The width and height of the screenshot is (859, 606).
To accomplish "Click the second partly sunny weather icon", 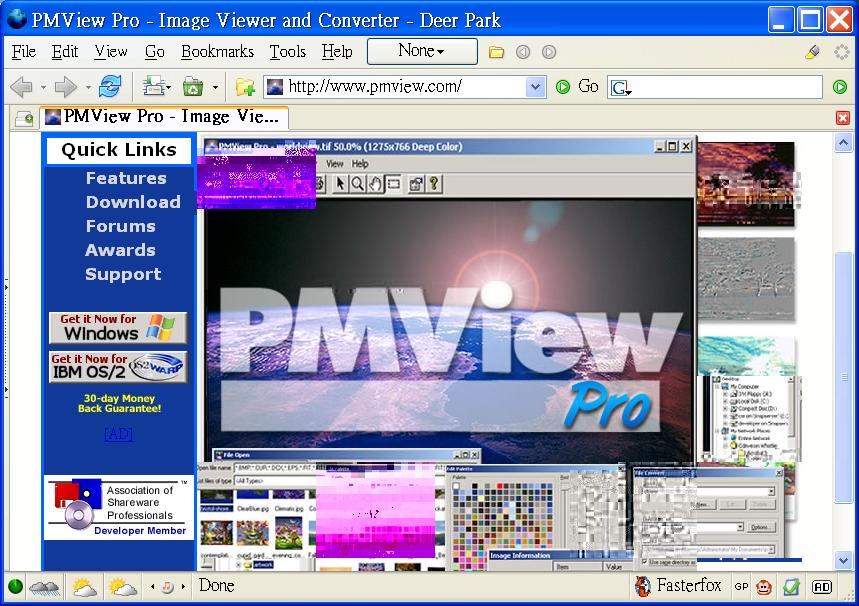I will [x=123, y=587].
